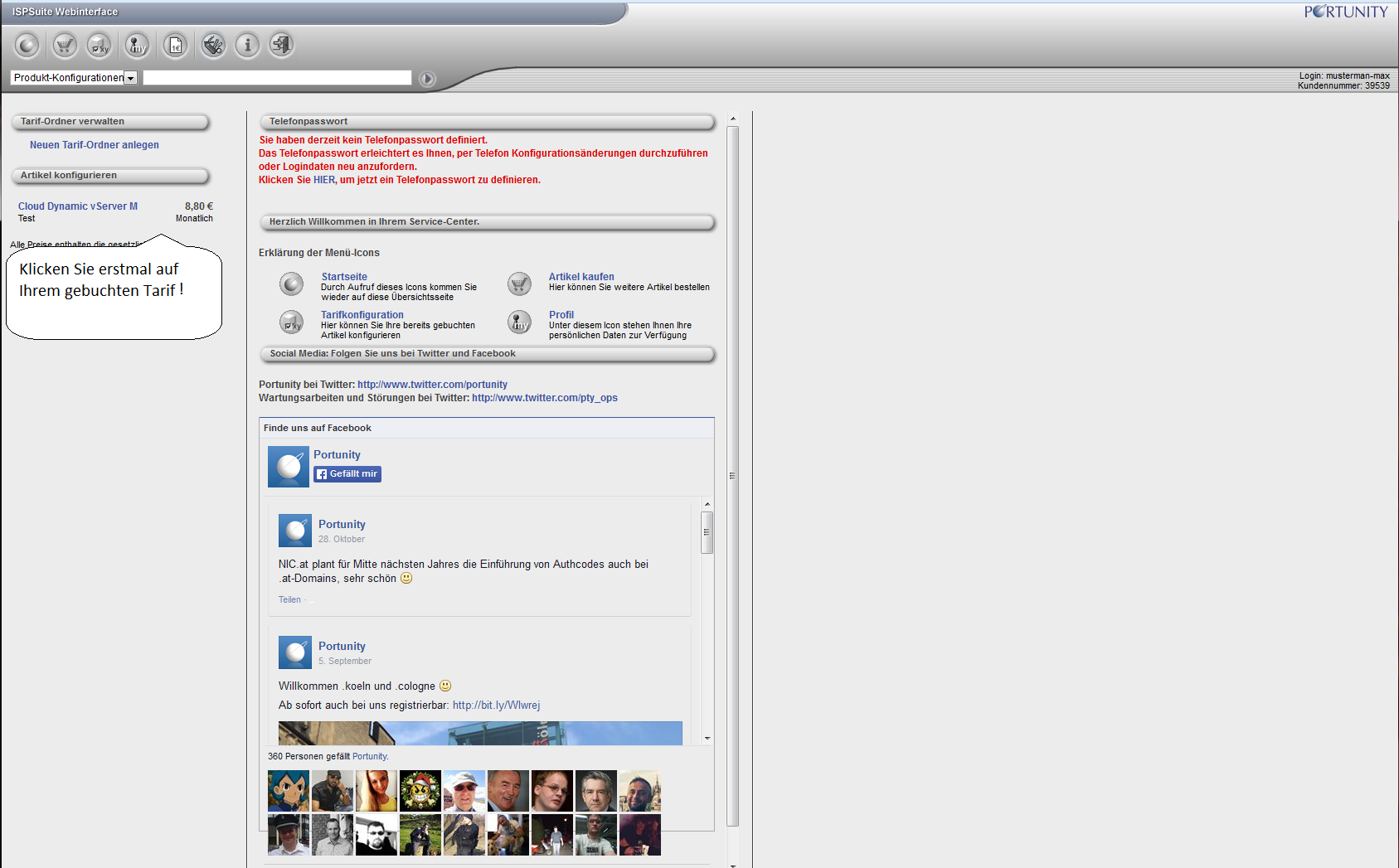Open the Tarifkonfiguration toolbar icon

tap(100, 45)
